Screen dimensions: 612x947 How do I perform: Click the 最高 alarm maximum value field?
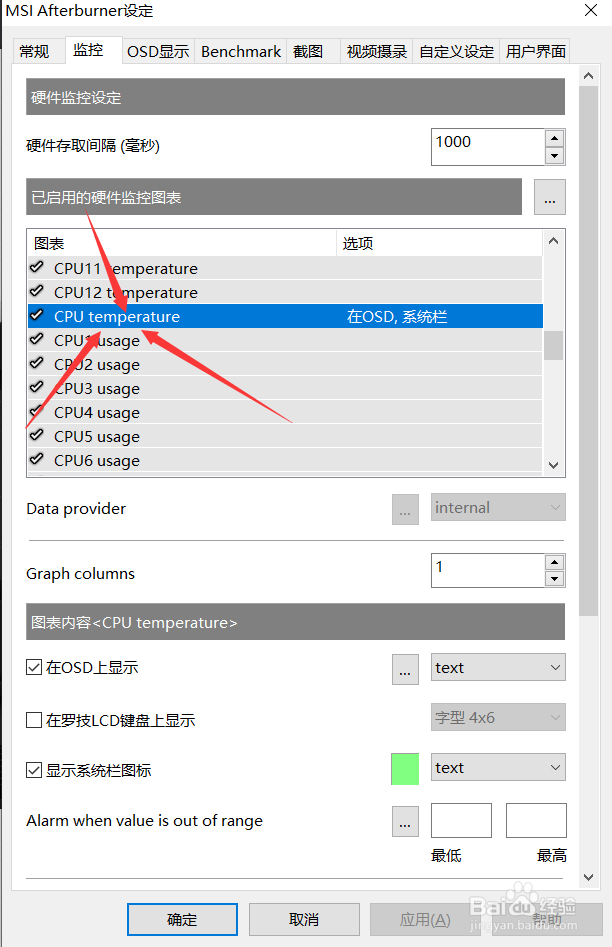click(x=536, y=820)
